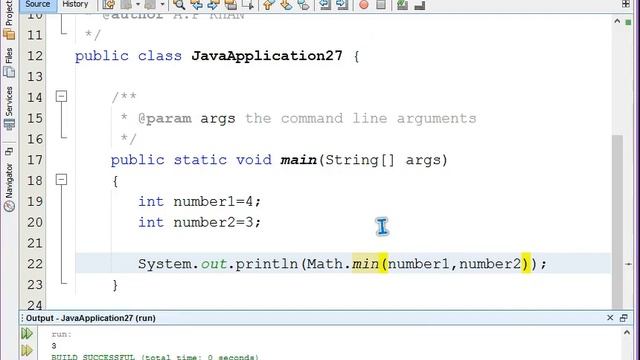Open the Back history dropdown arrow
Image resolution: width=640 pixels, height=360 pixels.
tap(138, 4)
